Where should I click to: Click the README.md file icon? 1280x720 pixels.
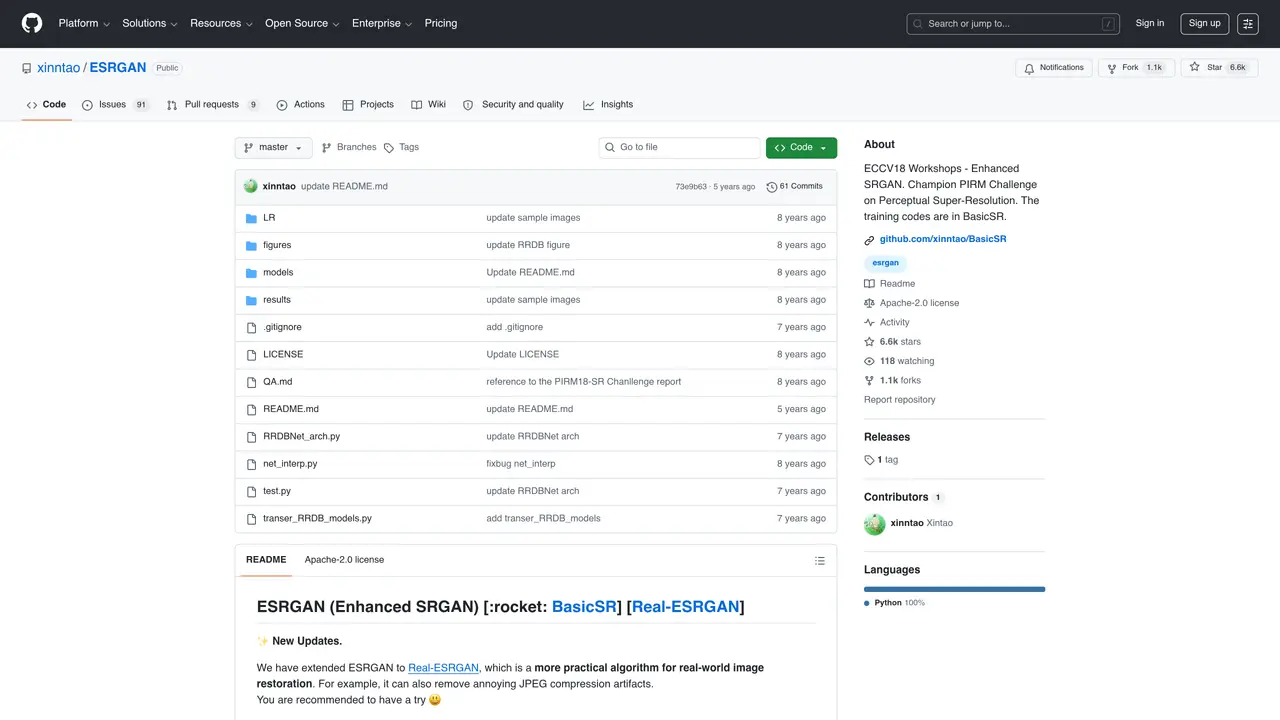point(252,409)
